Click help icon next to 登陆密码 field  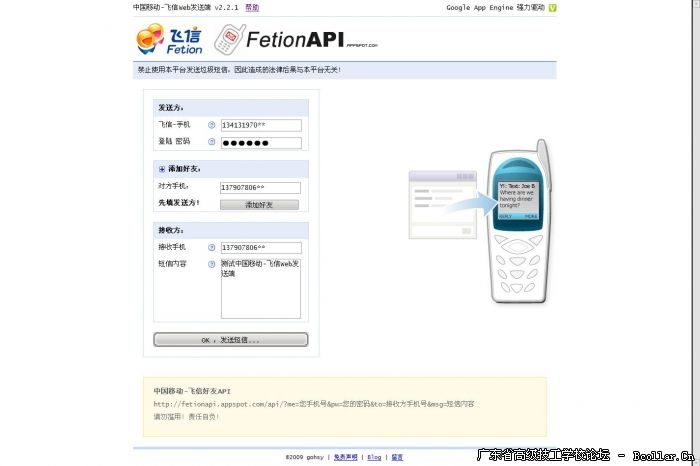tap(212, 142)
